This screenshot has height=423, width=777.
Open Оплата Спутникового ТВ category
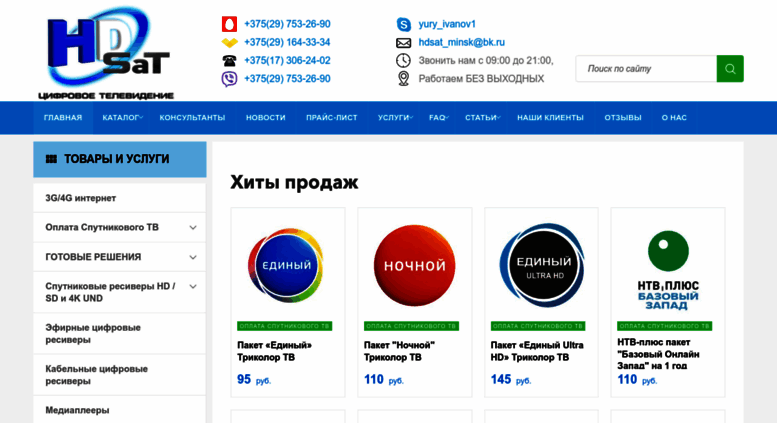pos(102,227)
